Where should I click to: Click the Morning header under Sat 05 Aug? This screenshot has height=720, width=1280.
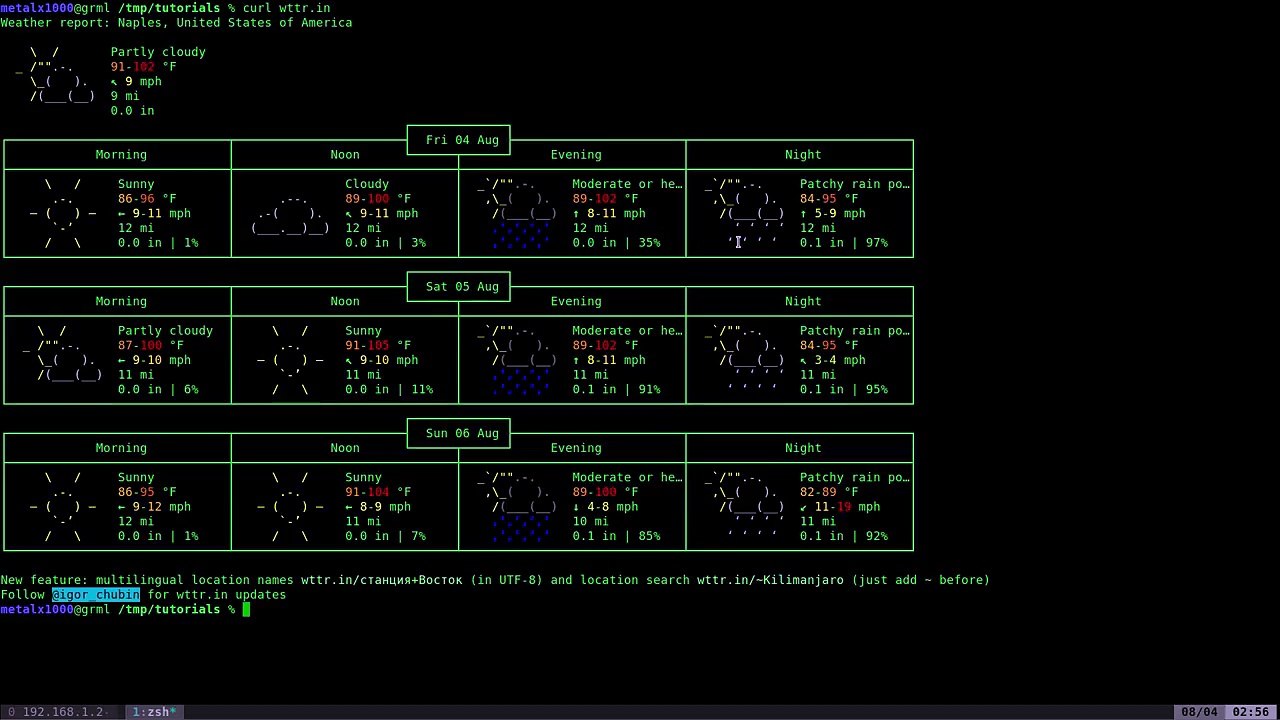tap(121, 301)
